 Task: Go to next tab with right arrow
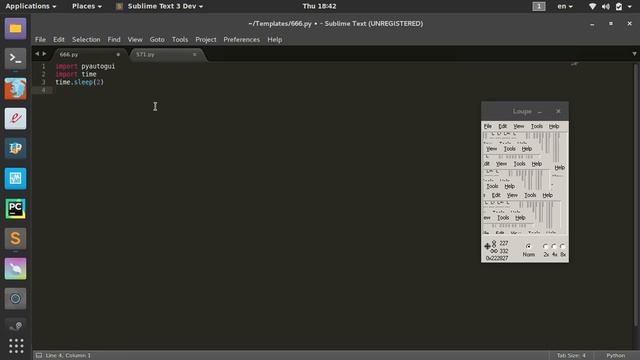[44, 54]
